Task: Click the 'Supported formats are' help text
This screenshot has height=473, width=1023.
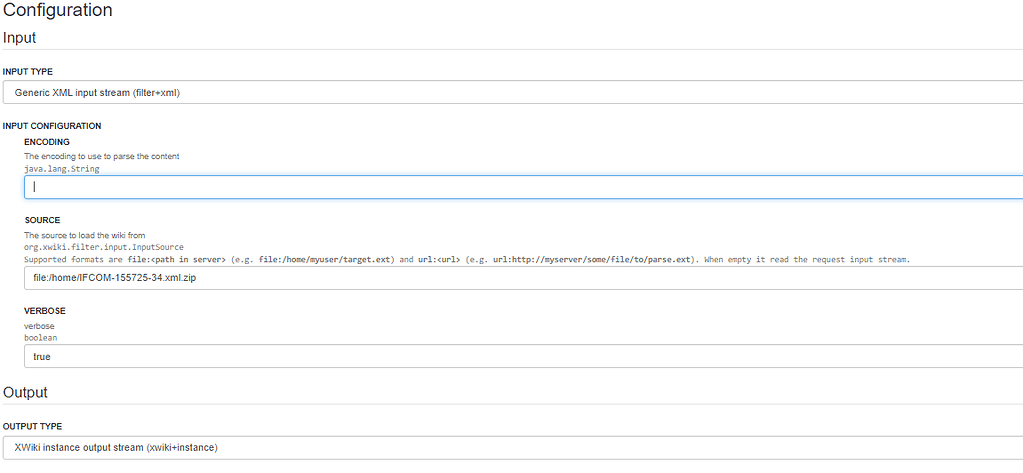Action: click(x=466, y=260)
